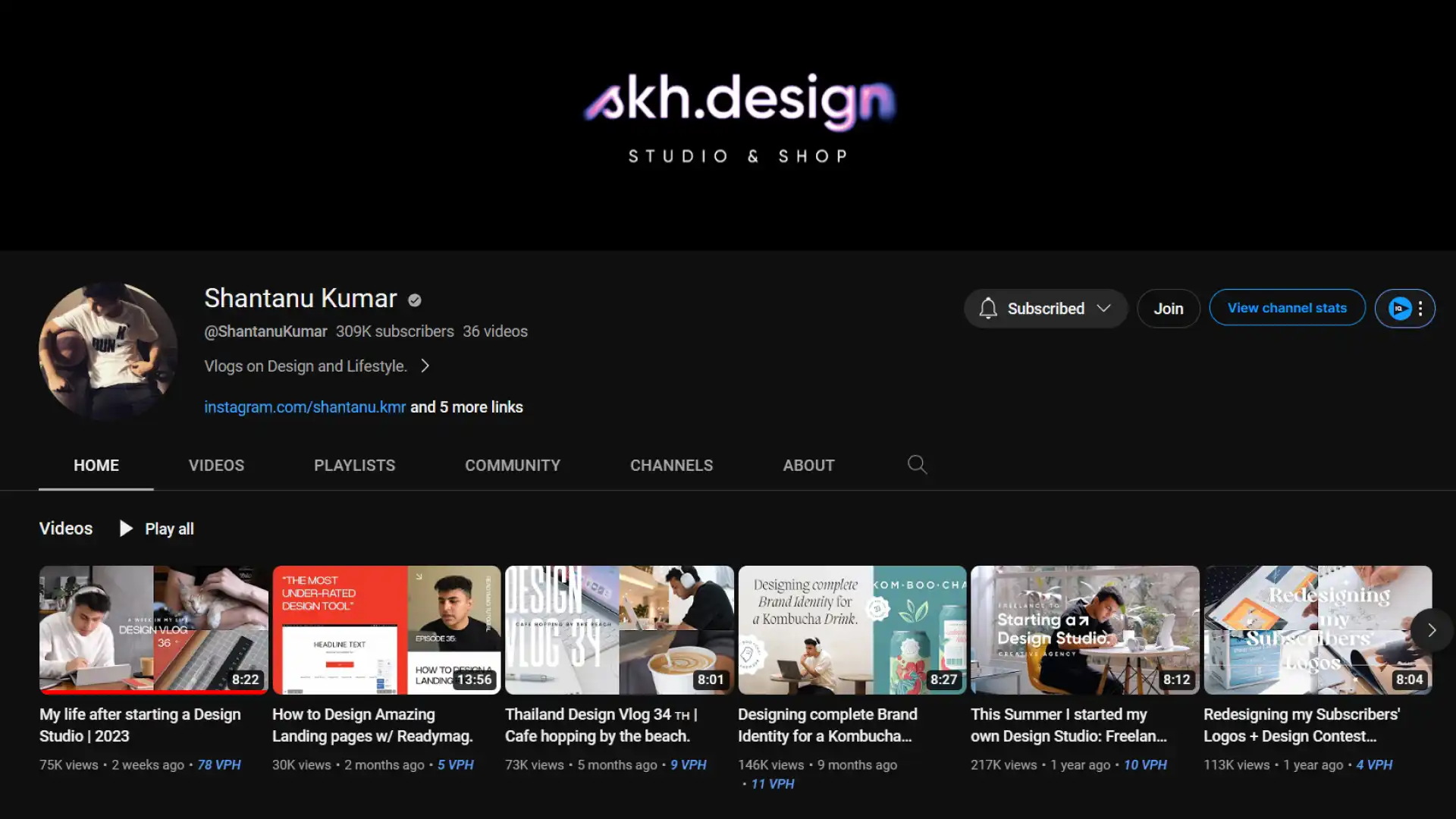Click the verified checkmark badge
This screenshot has width=1456, height=819.
pyautogui.click(x=414, y=300)
